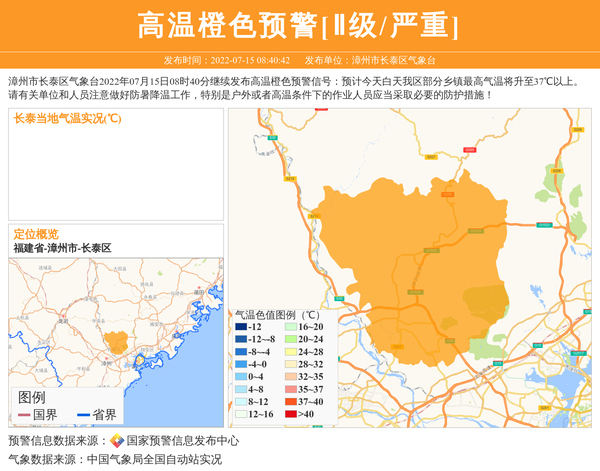Select the 24~28 yellow legend swatch

click(x=288, y=352)
